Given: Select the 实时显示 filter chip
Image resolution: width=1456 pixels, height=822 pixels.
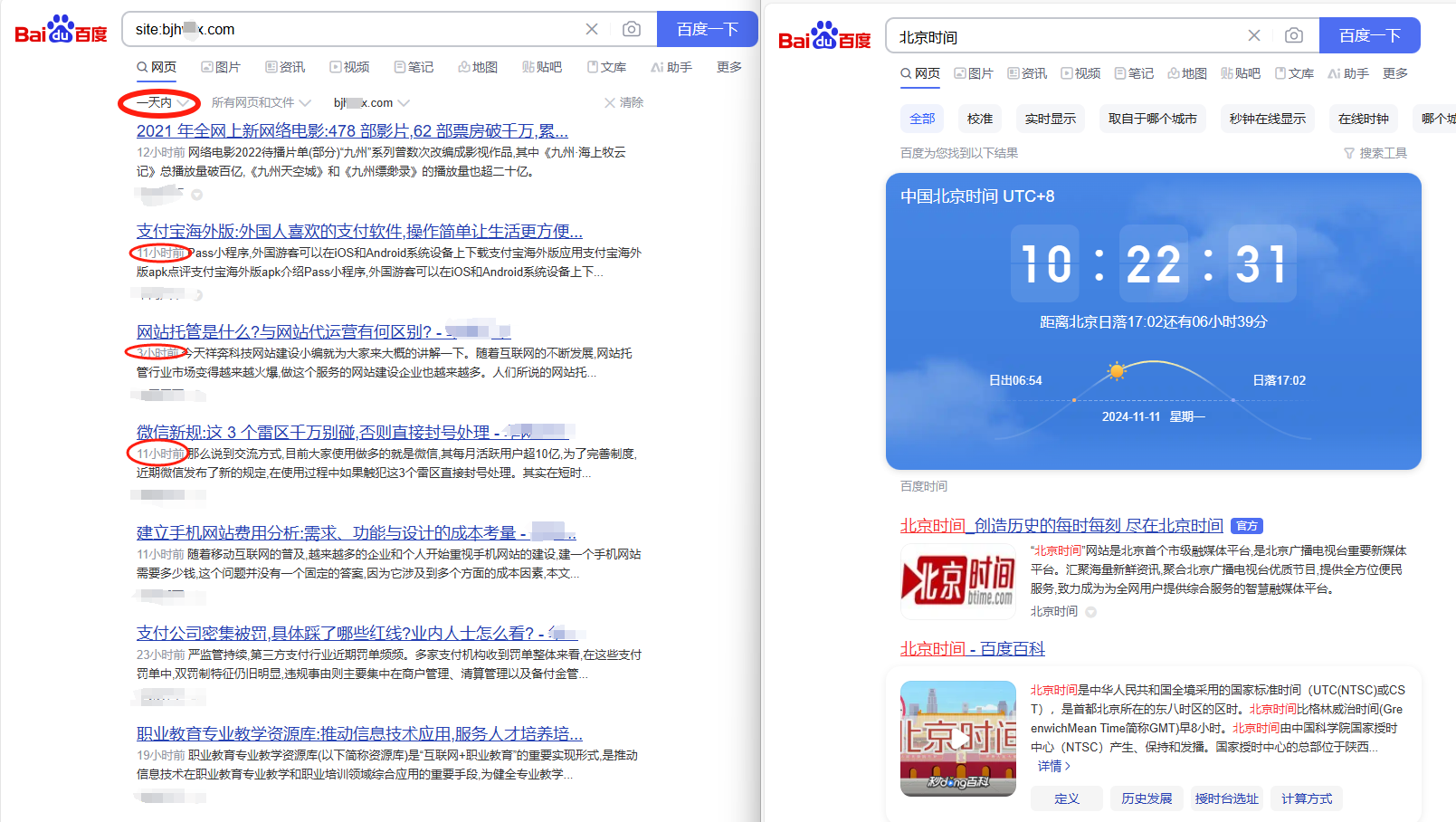Looking at the screenshot, I should 1051,119.
